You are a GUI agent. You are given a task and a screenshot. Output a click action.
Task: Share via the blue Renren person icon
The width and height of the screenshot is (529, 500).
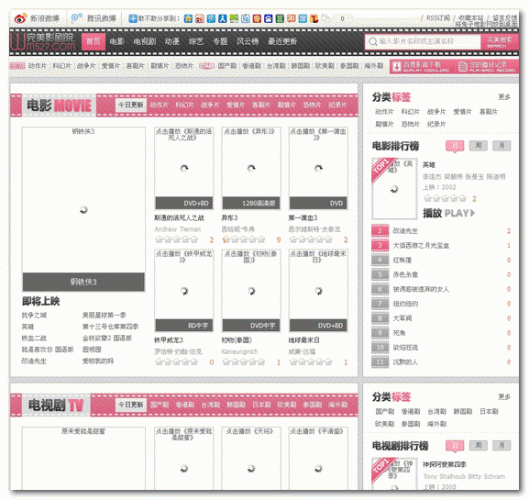222,19
